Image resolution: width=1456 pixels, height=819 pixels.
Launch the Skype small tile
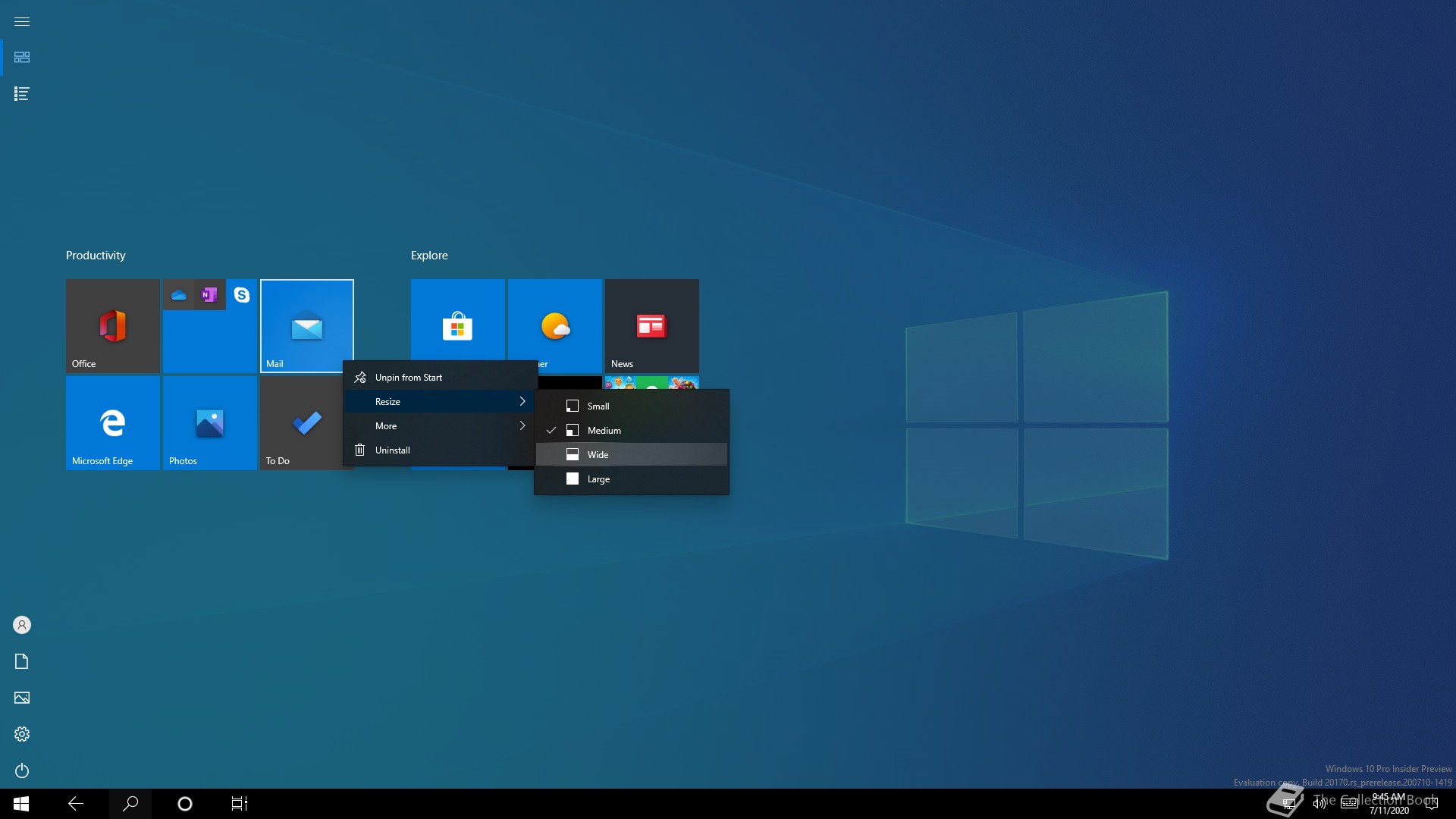point(242,295)
